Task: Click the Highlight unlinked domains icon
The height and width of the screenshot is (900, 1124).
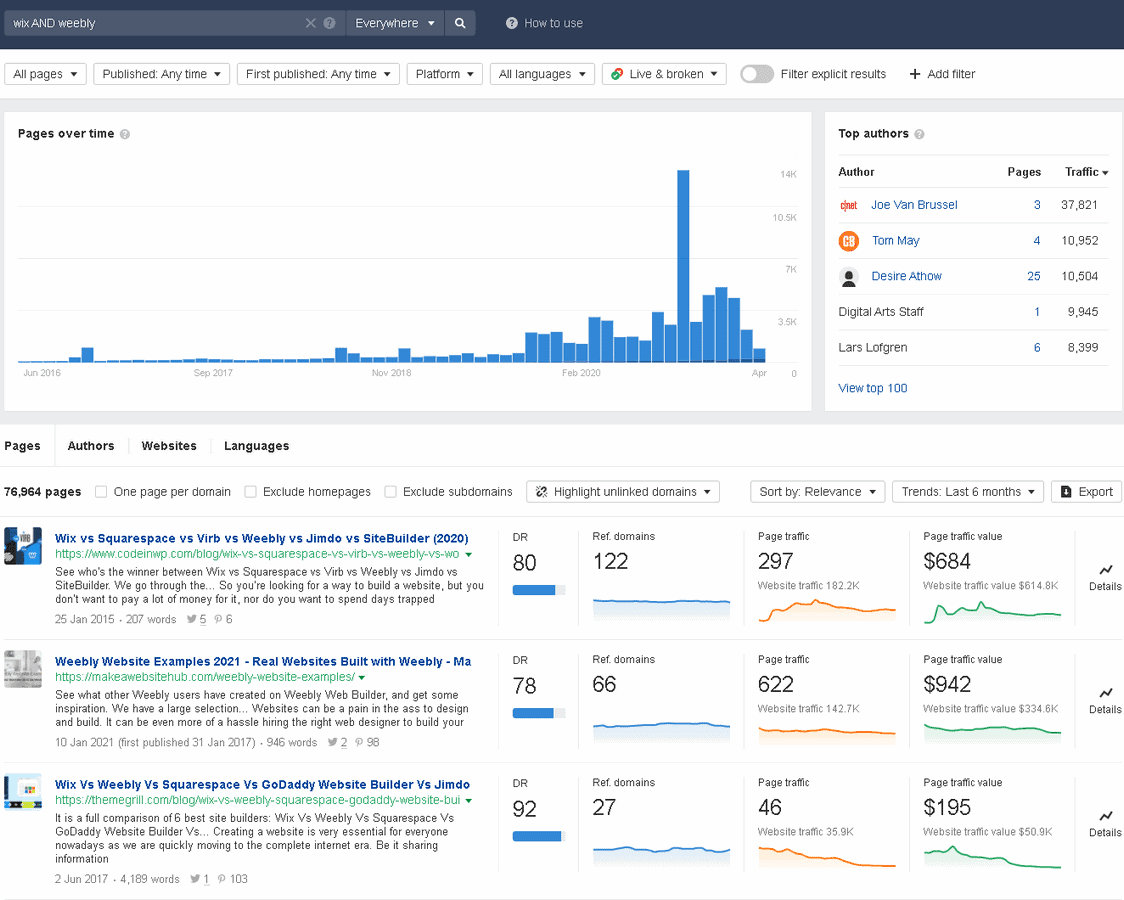Action: [x=542, y=492]
